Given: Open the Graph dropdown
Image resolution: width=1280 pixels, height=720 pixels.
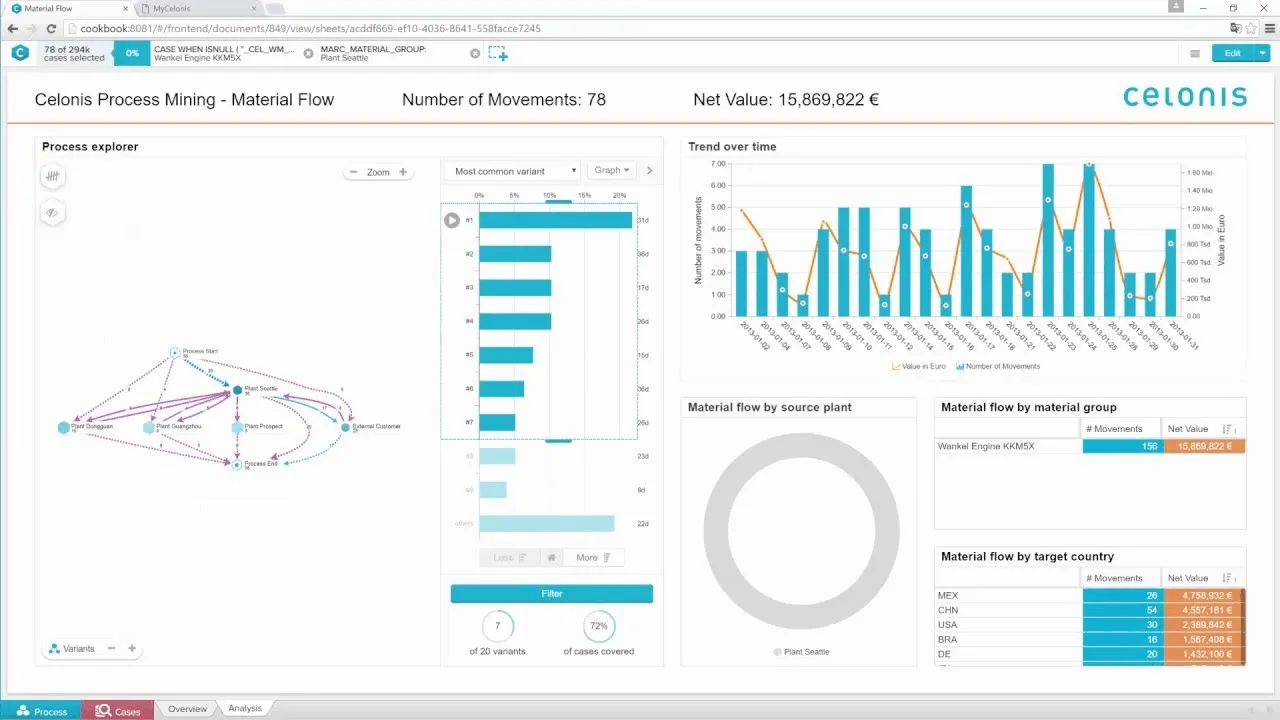Looking at the screenshot, I should pos(610,171).
